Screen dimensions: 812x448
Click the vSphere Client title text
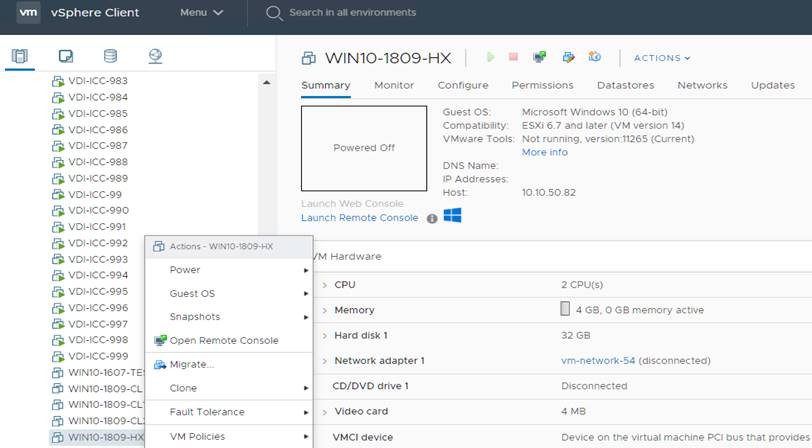pos(95,12)
